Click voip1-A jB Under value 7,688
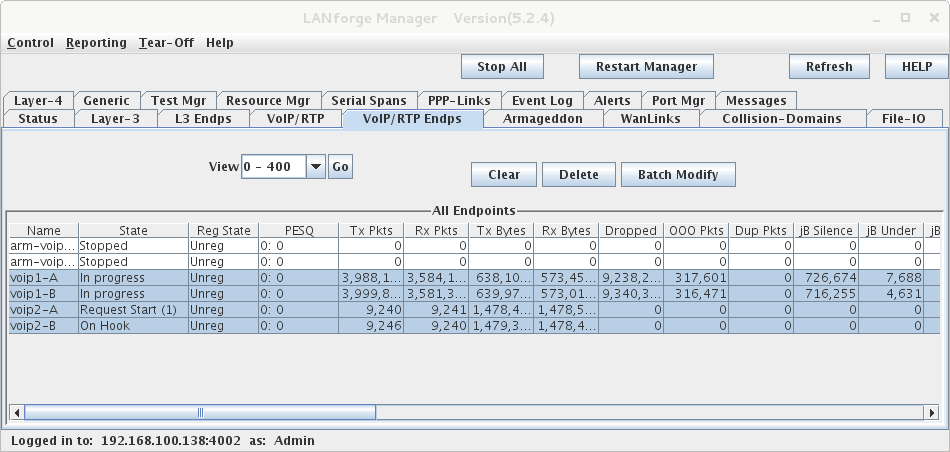The height and width of the screenshot is (452, 950). coord(891,278)
